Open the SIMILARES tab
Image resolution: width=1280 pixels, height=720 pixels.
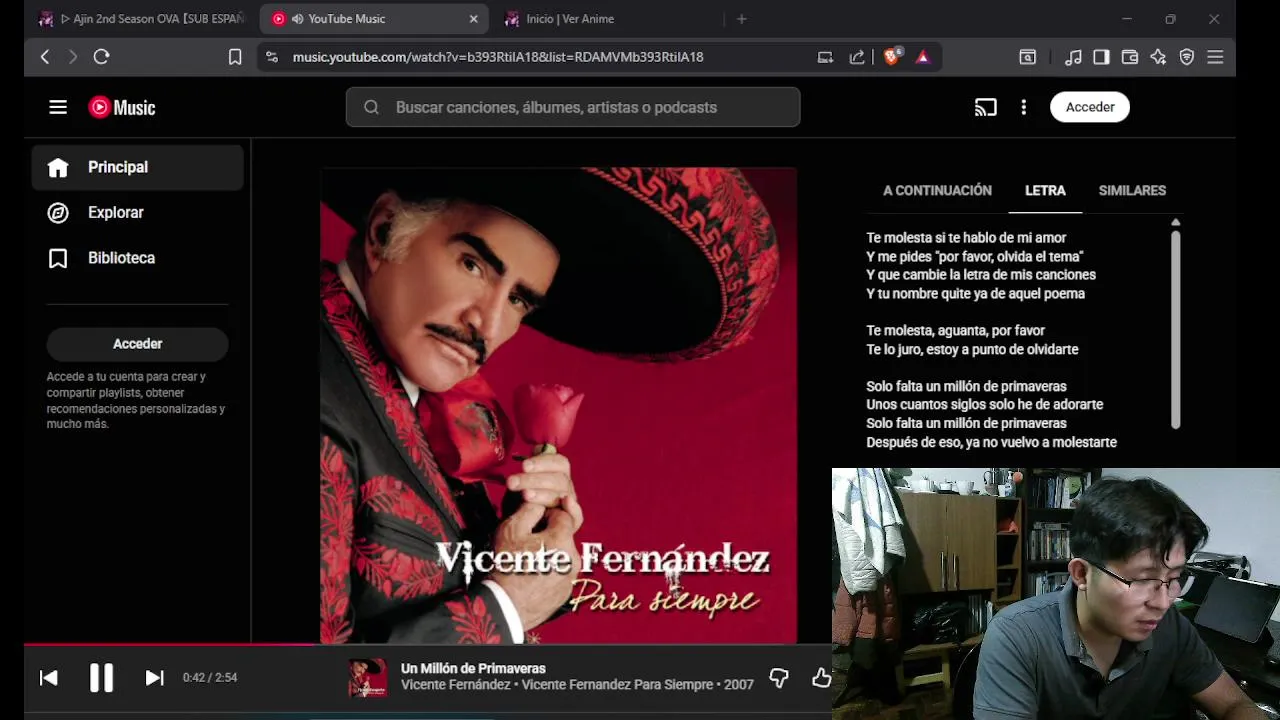coord(1132,190)
